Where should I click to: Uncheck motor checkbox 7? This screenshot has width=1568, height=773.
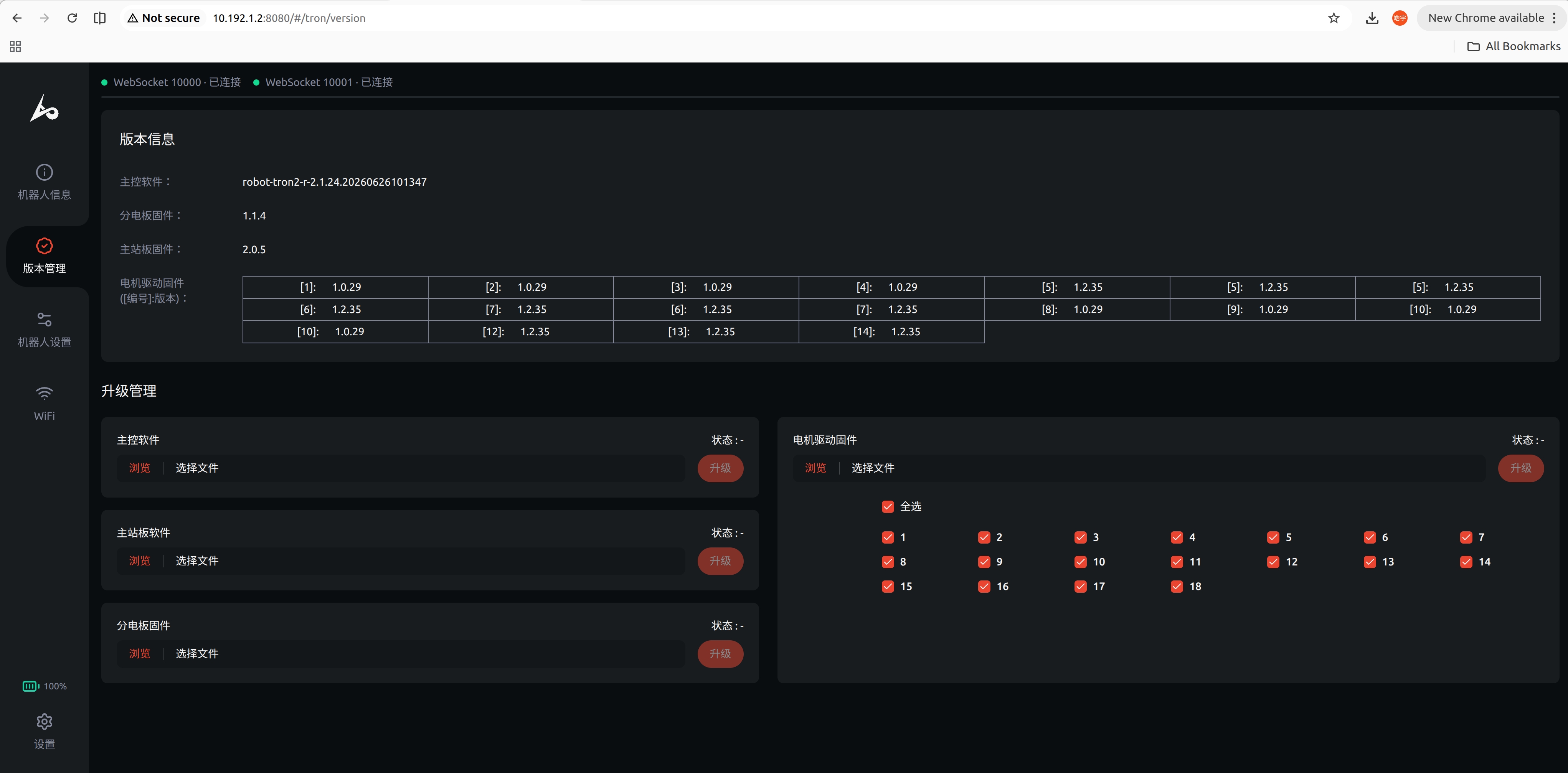click(x=1466, y=537)
